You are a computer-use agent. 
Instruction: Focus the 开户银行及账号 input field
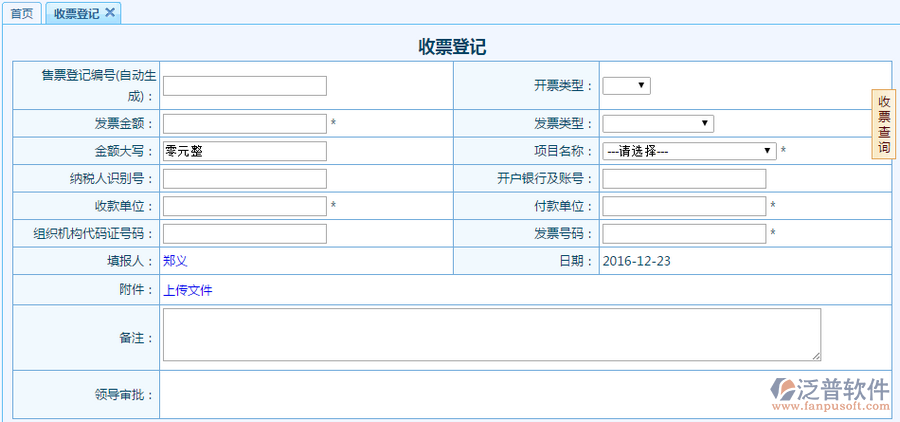684,179
